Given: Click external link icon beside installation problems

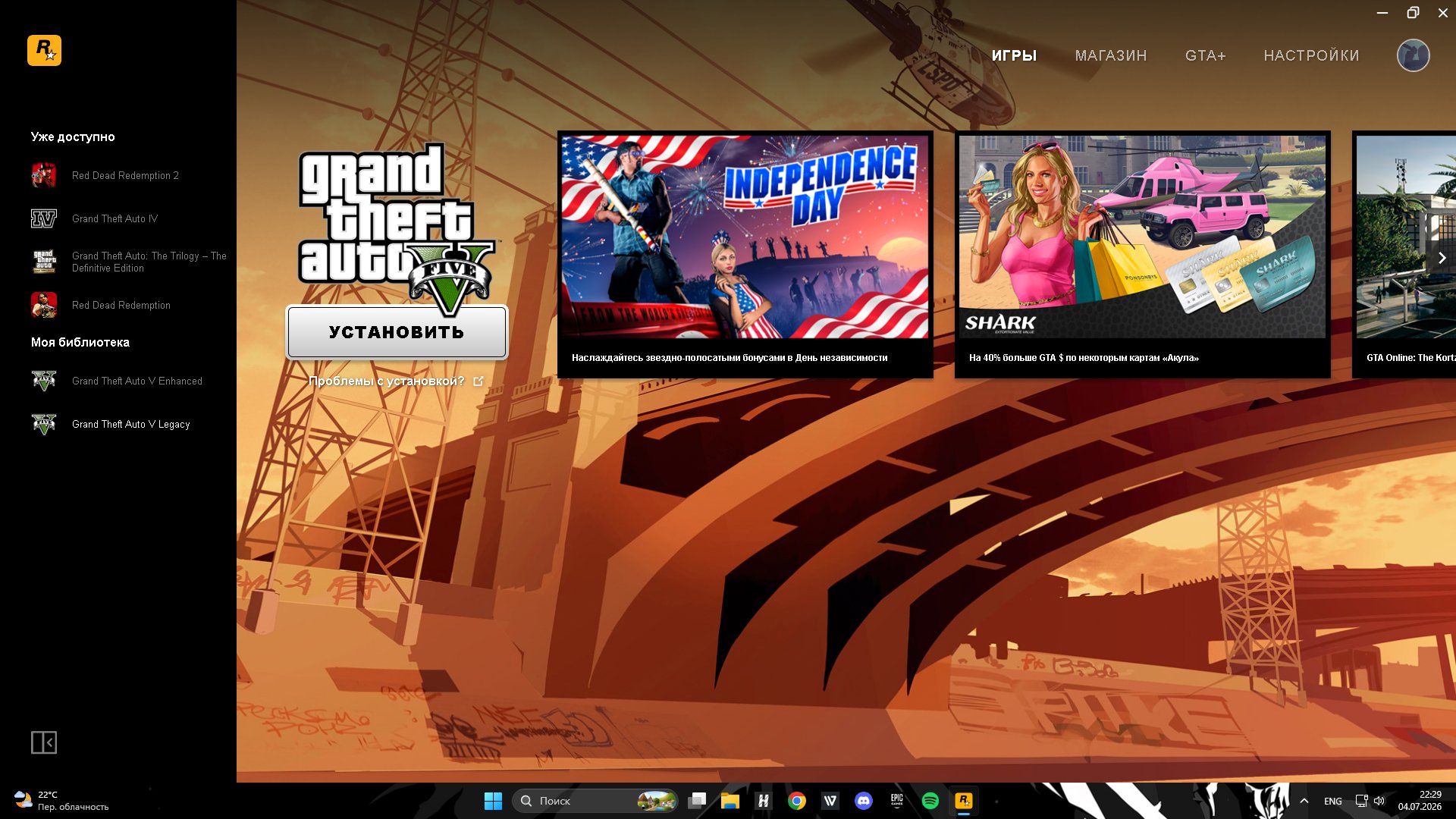Looking at the screenshot, I should (479, 381).
